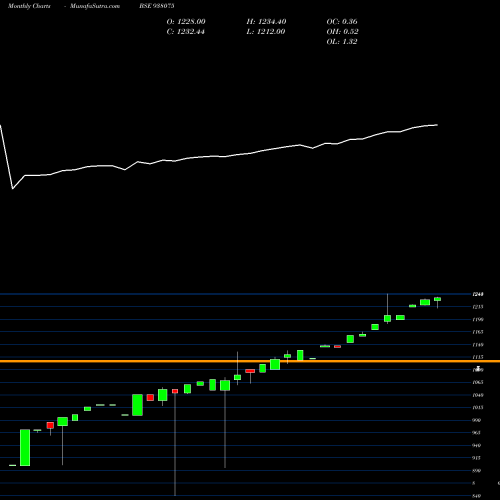Click the 915 price axis label

click(x=477, y=458)
